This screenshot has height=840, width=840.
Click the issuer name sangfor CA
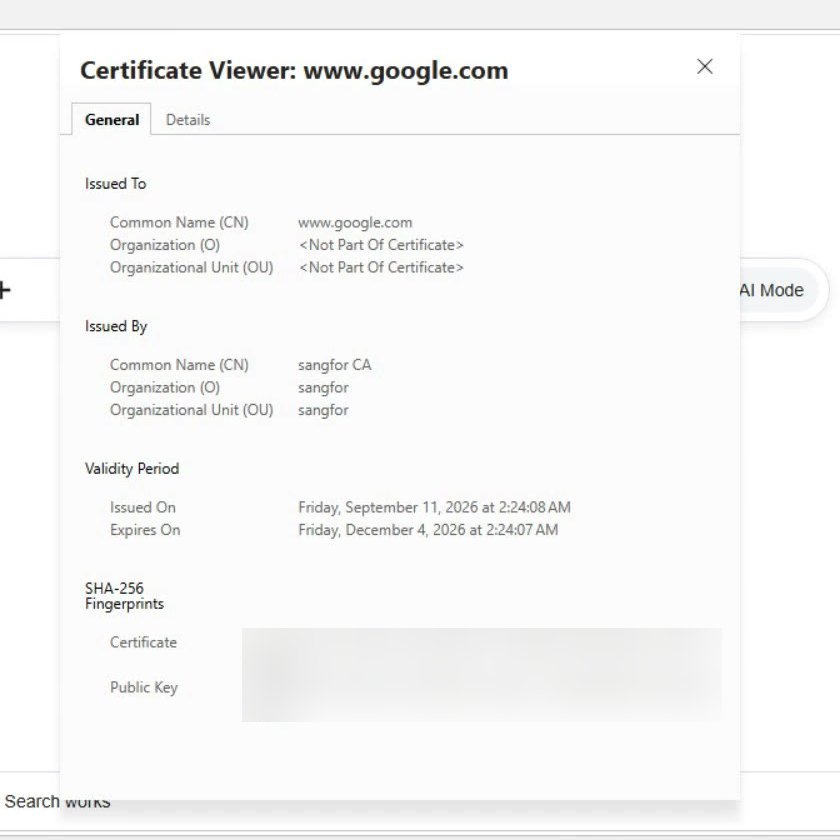click(x=334, y=365)
